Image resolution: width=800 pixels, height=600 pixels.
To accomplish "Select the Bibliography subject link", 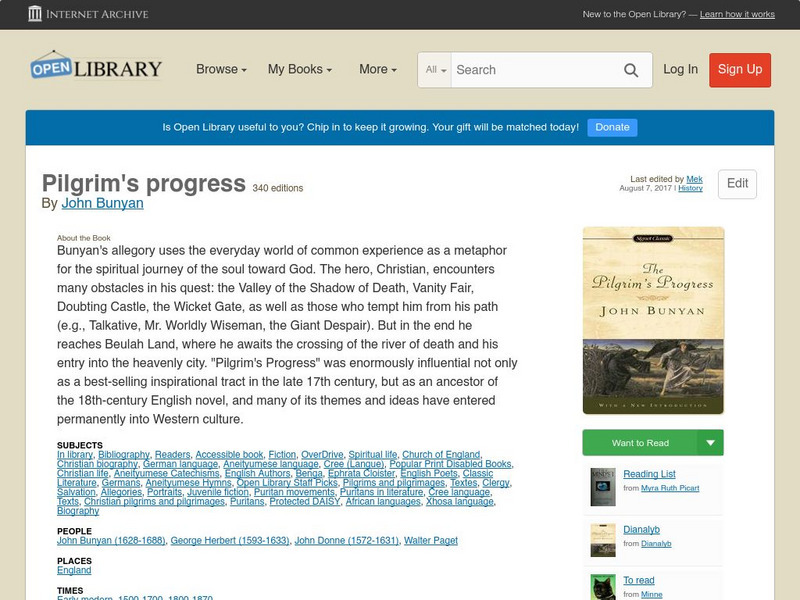I will (x=124, y=455).
